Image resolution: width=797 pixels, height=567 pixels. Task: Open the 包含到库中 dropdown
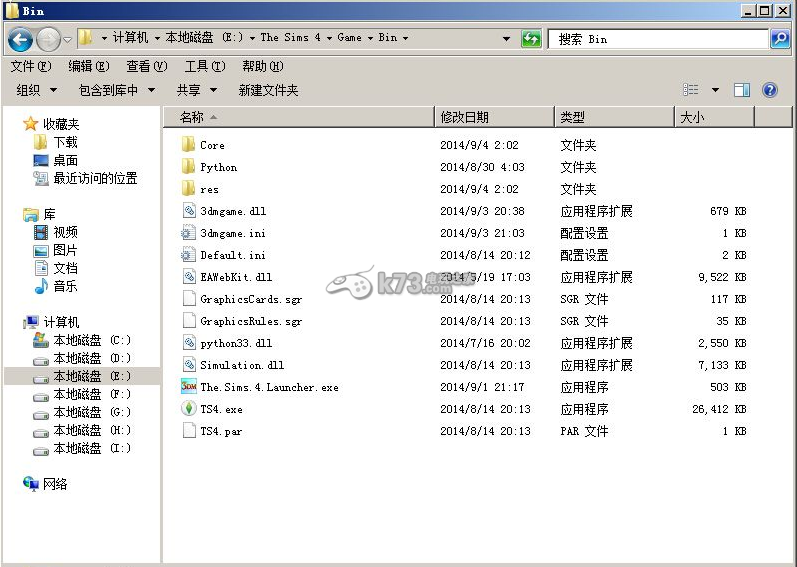tap(117, 90)
